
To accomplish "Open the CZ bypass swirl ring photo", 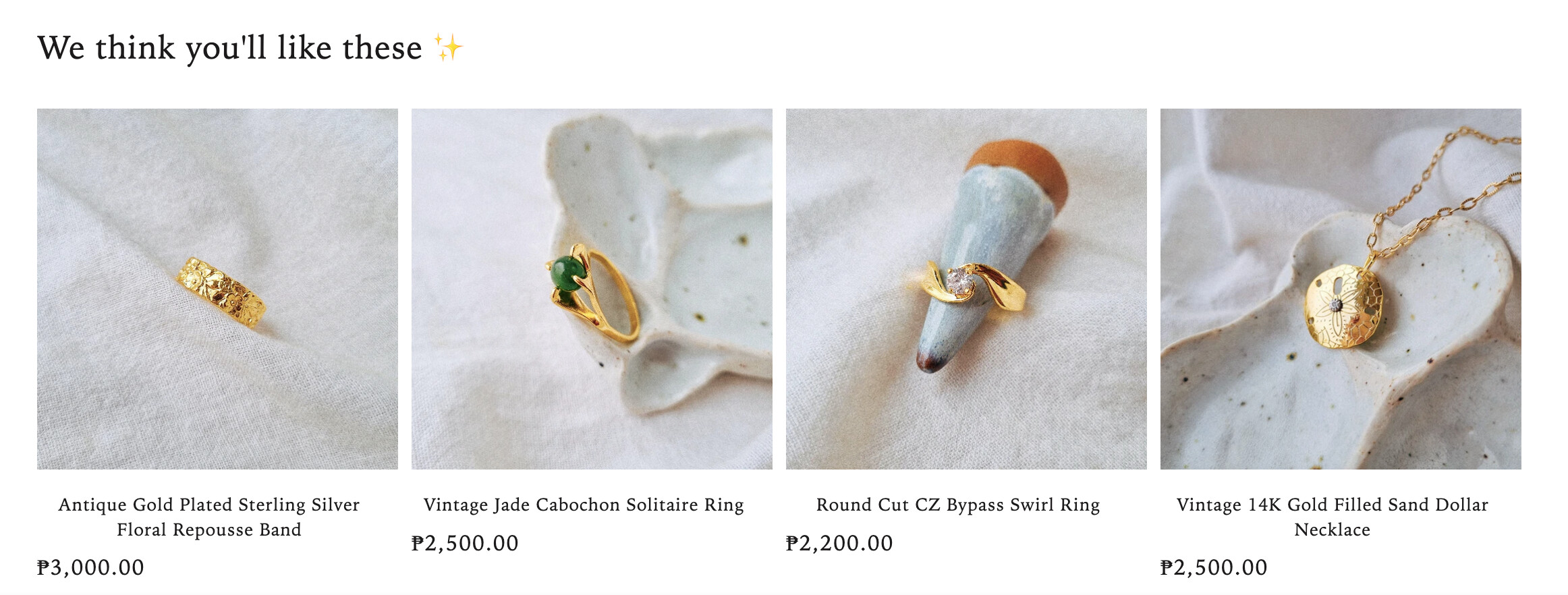I will click(966, 289).
